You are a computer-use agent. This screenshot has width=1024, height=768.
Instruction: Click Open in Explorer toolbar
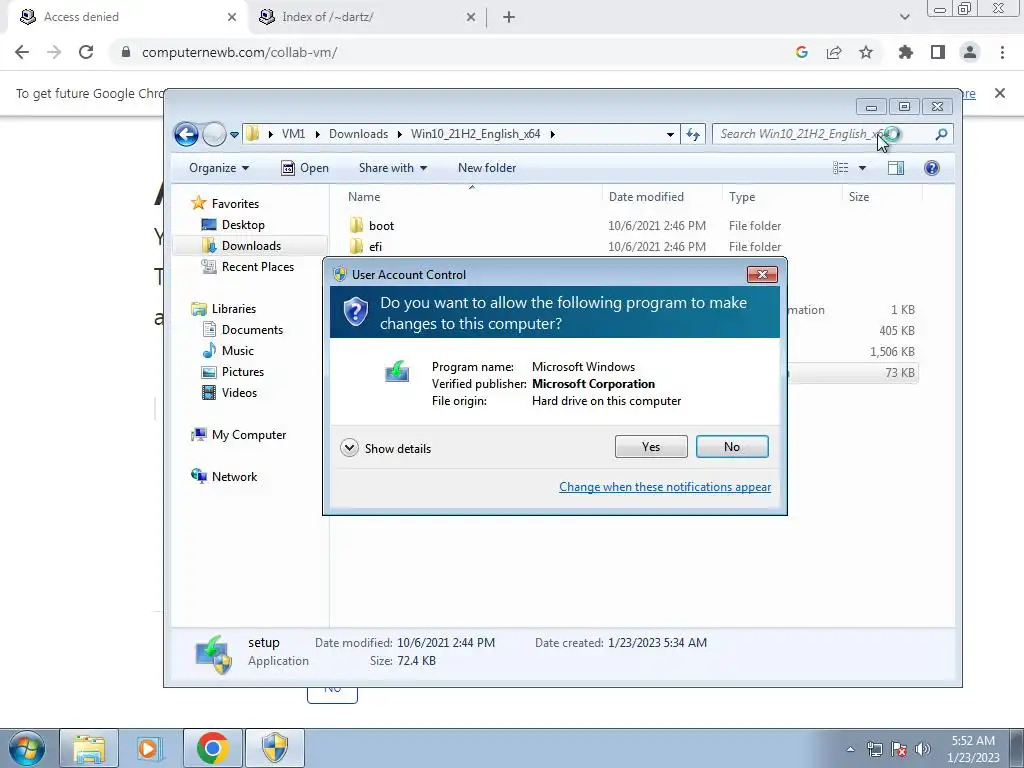pyautogui.click(x=305, y=168)
